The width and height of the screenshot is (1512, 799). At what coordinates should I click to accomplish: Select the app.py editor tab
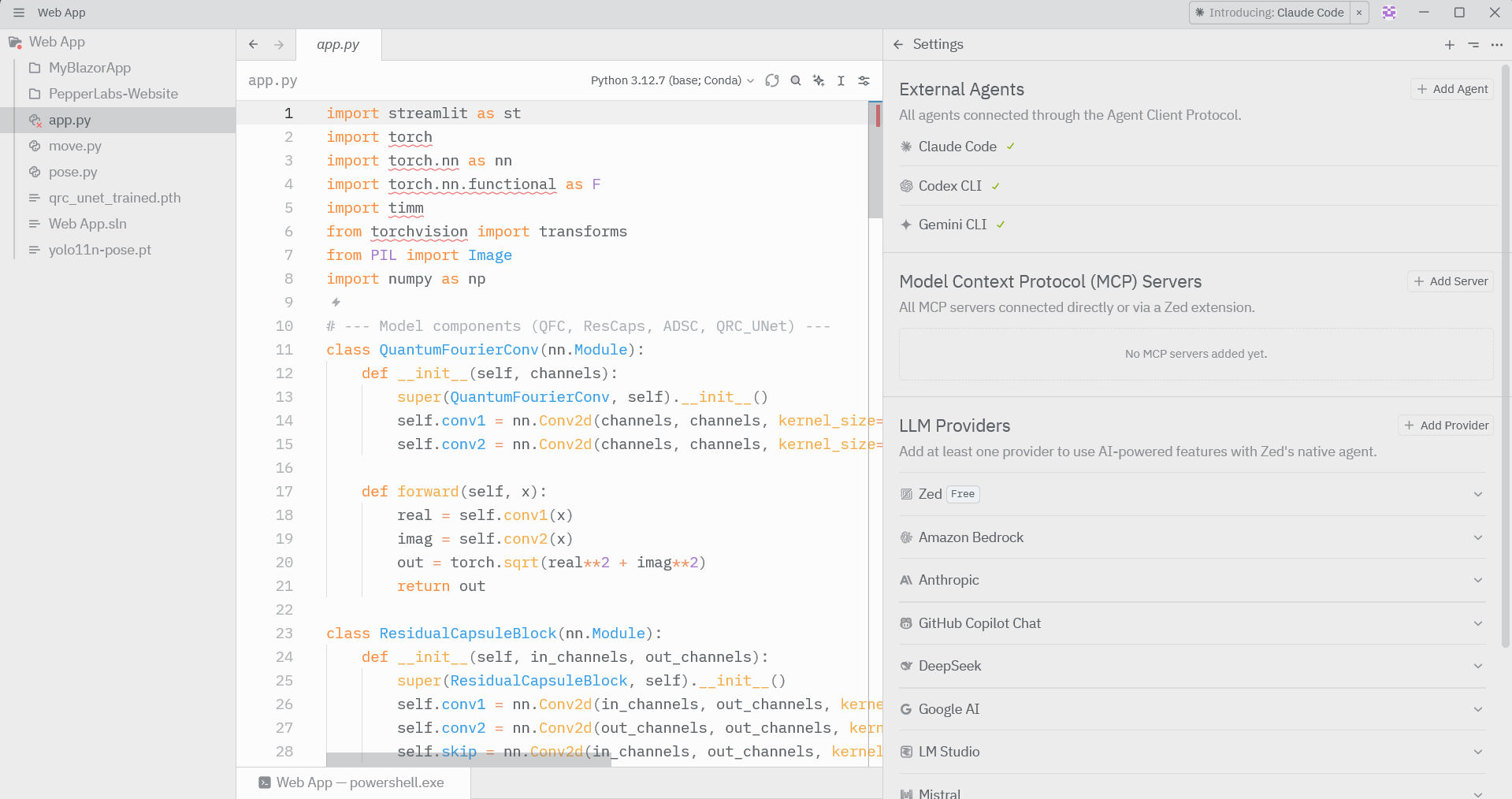(x=338, y=45)
